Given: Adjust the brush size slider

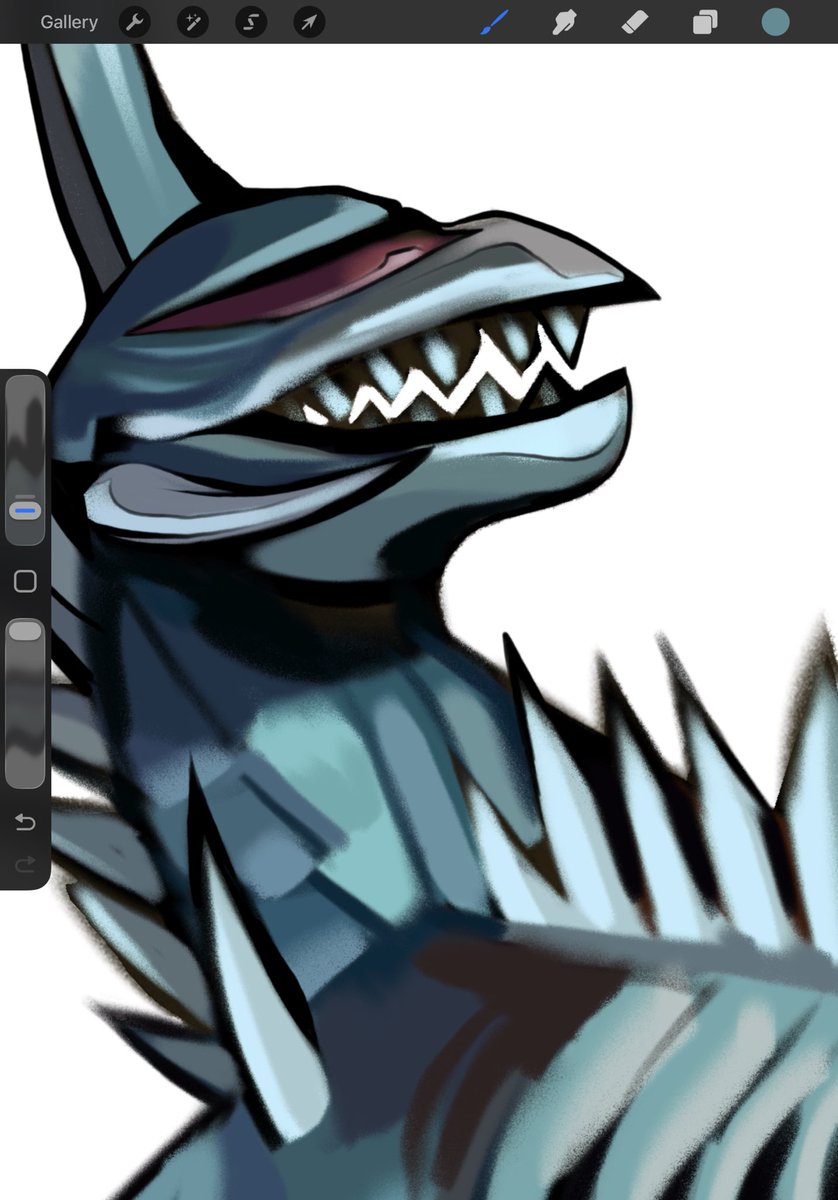Looking at the screenshot, I should click(25, 461).
